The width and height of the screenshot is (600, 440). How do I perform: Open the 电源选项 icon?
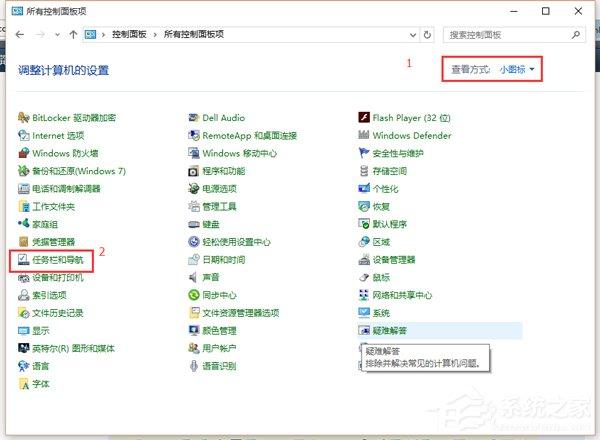pos(194,188)
